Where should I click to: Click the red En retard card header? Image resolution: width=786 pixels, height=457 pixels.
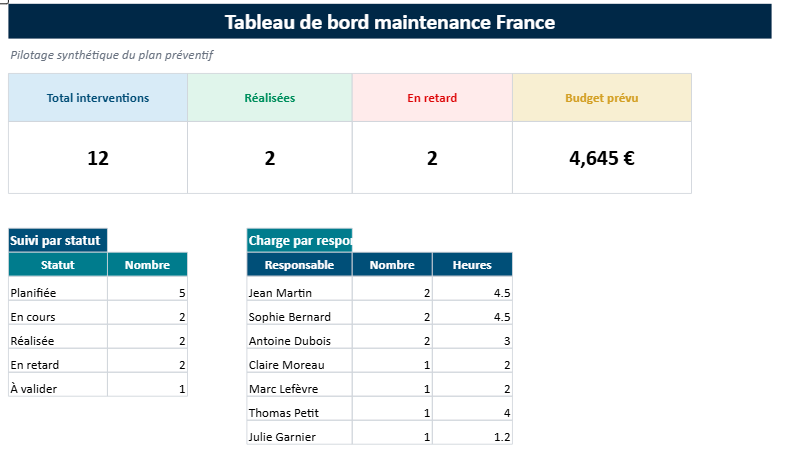pos(432,98)
